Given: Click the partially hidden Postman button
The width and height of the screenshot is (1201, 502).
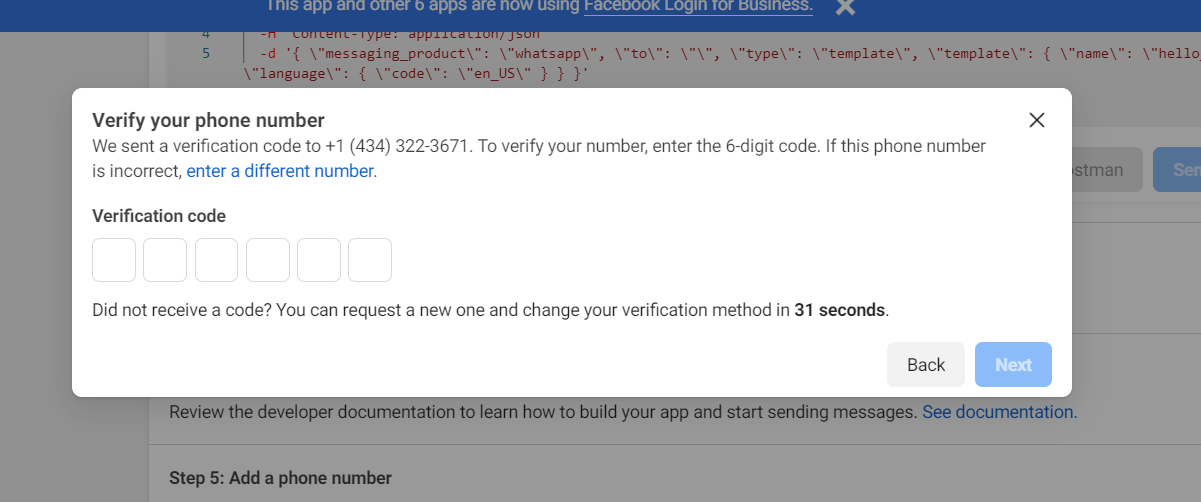Looking at the screenshot, I should (x=1106, y=170).
